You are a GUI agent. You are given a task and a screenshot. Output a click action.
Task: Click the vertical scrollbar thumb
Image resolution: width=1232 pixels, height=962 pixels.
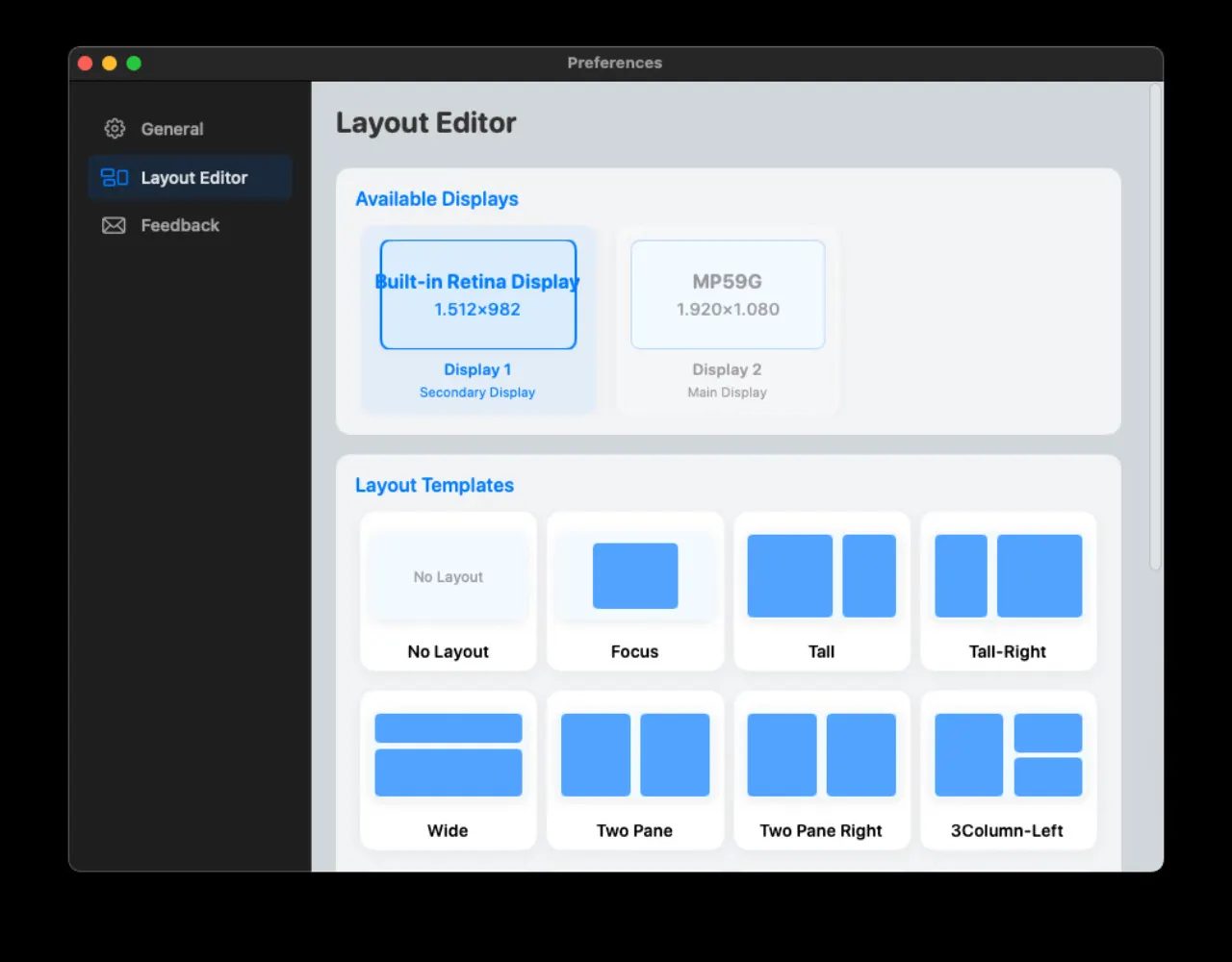(1156, 328)
